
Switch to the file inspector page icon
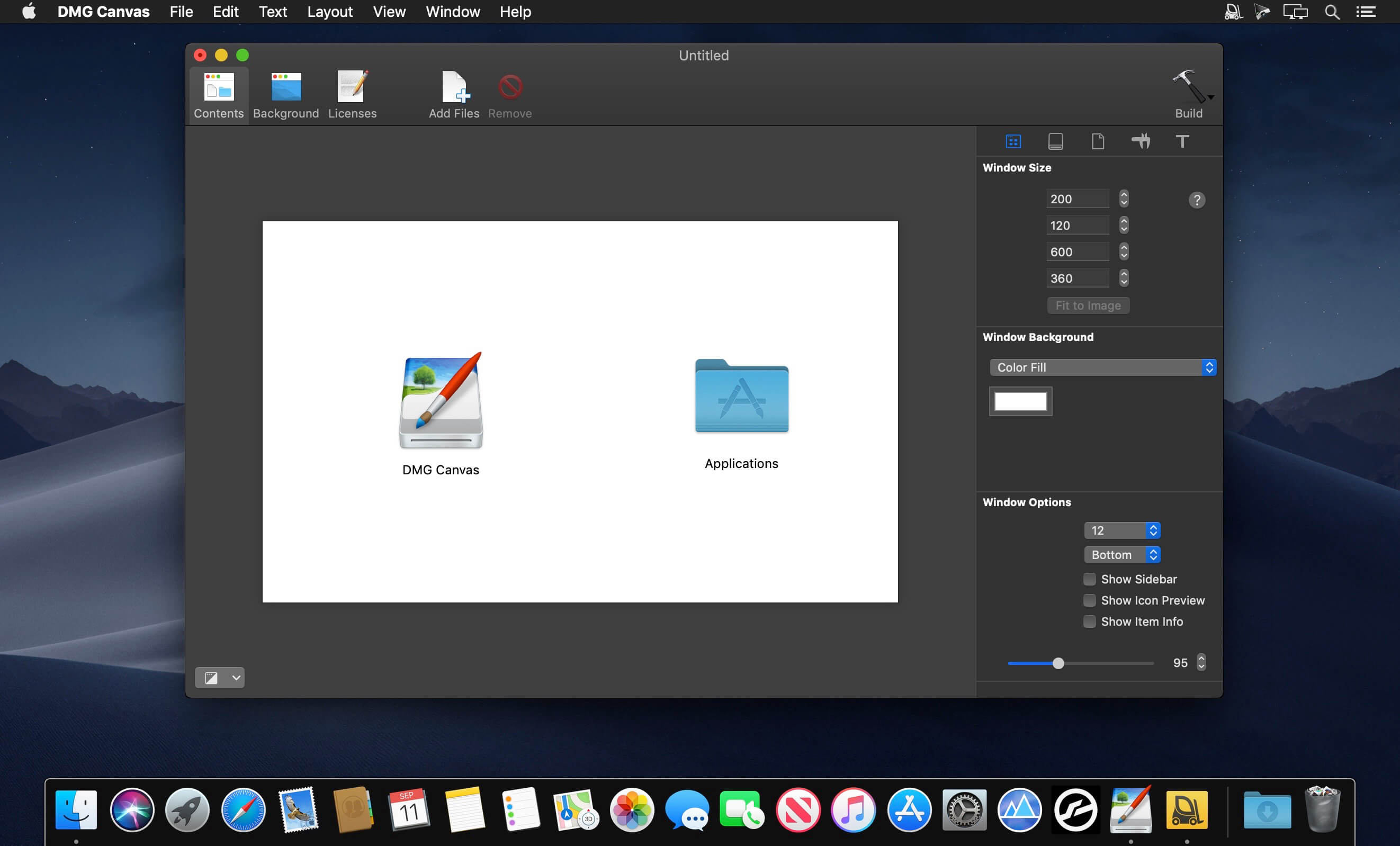[1098, 141]
